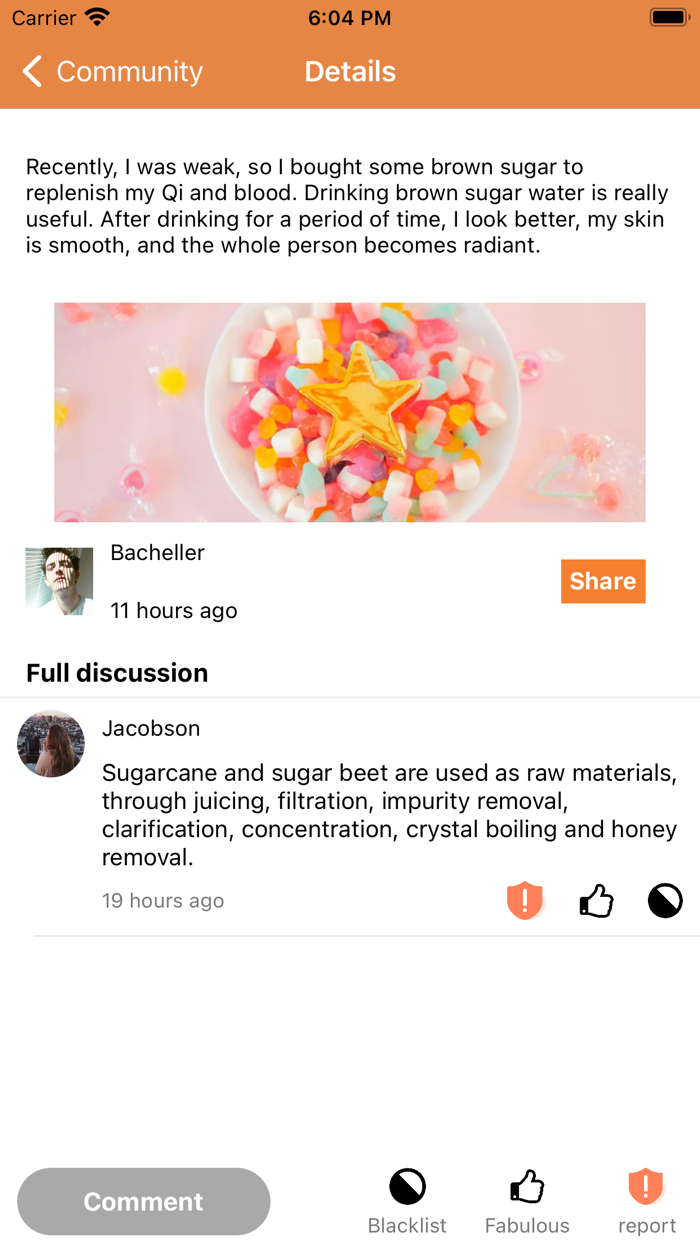The image size is (700, 1244).
Task: Tap the brown sugar post text
Action: (x=347, y=206)
